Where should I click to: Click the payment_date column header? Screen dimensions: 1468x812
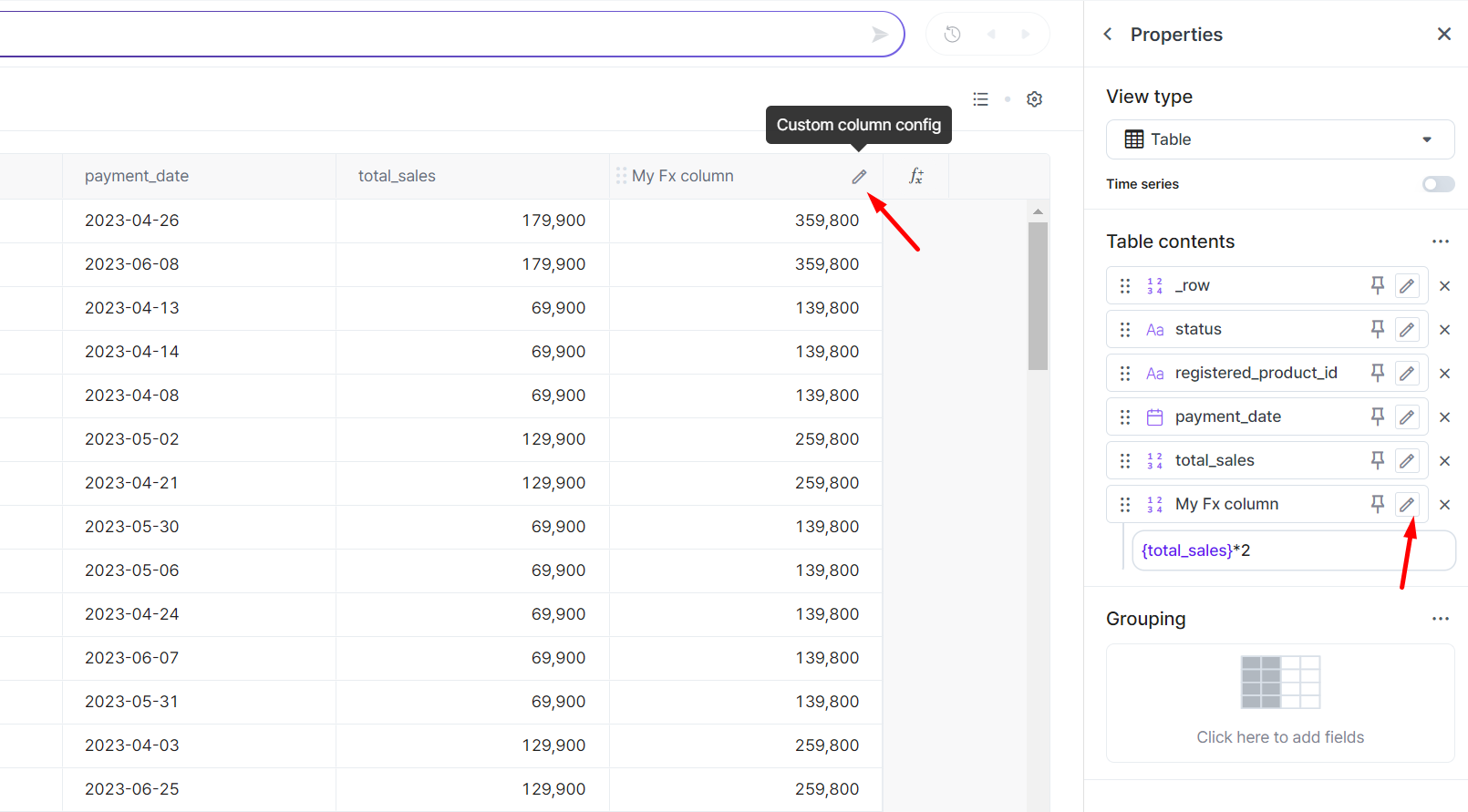coord(137,176)
